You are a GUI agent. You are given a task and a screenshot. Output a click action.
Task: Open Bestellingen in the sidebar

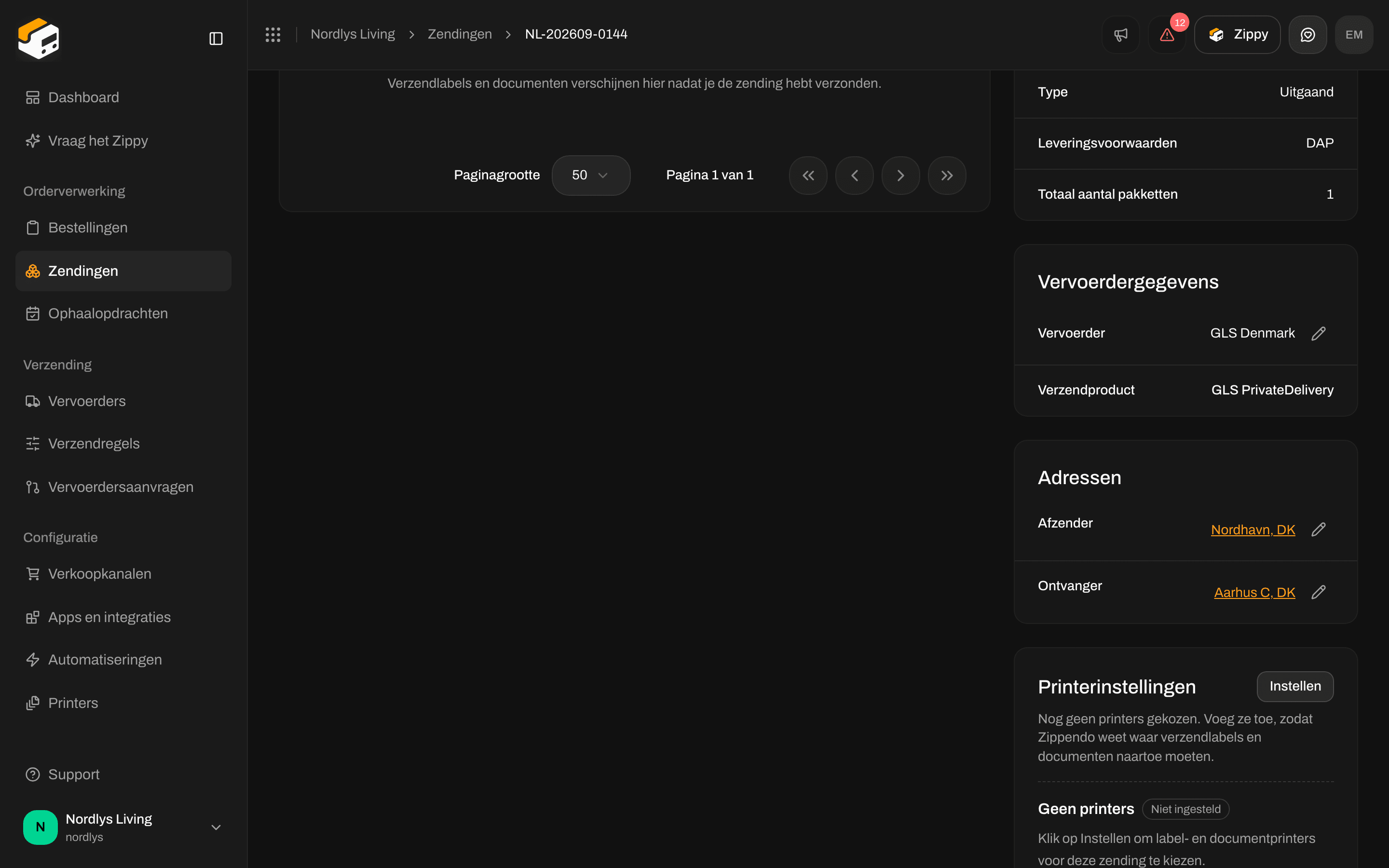pos(123,227)
